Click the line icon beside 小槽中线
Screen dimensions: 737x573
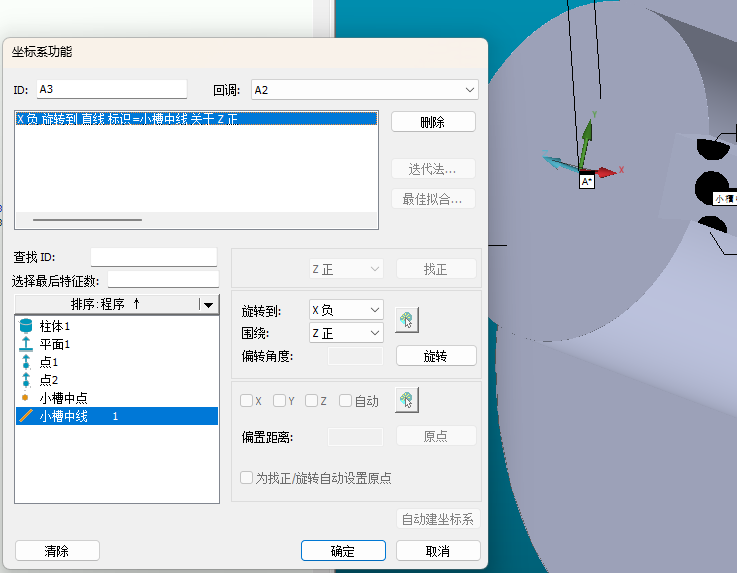26,416
